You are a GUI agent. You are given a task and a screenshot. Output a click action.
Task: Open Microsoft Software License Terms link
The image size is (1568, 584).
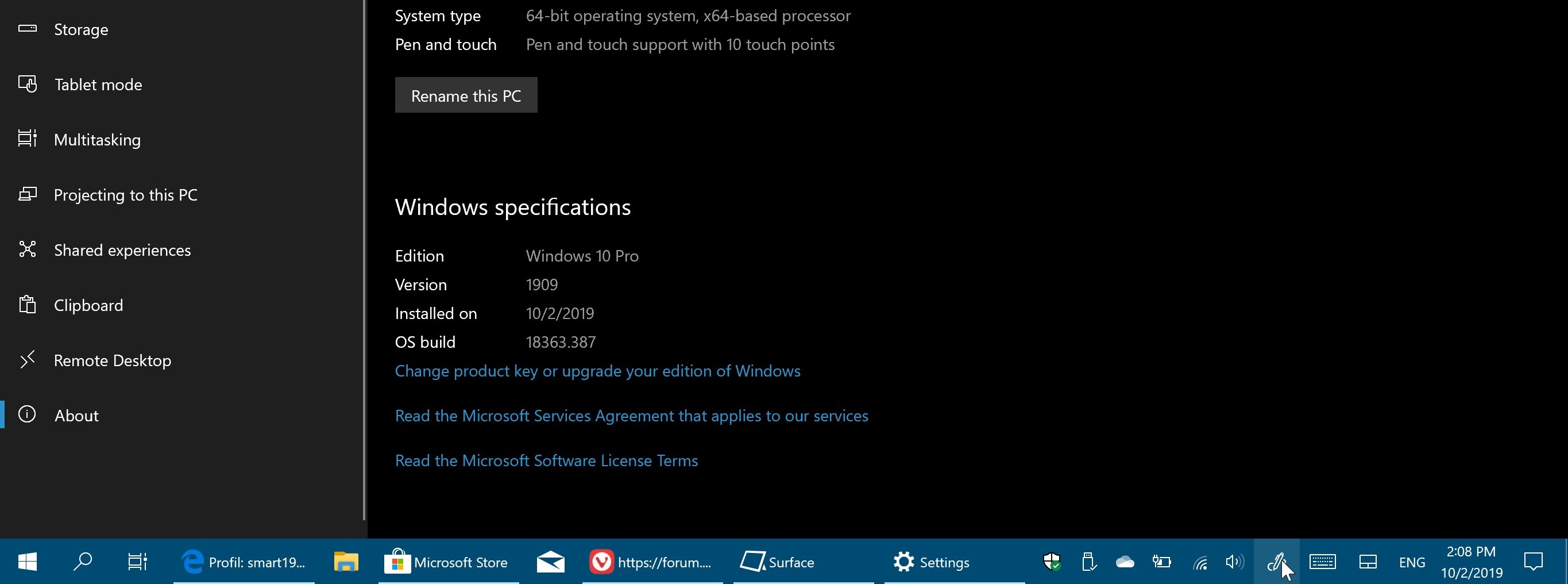546,460
